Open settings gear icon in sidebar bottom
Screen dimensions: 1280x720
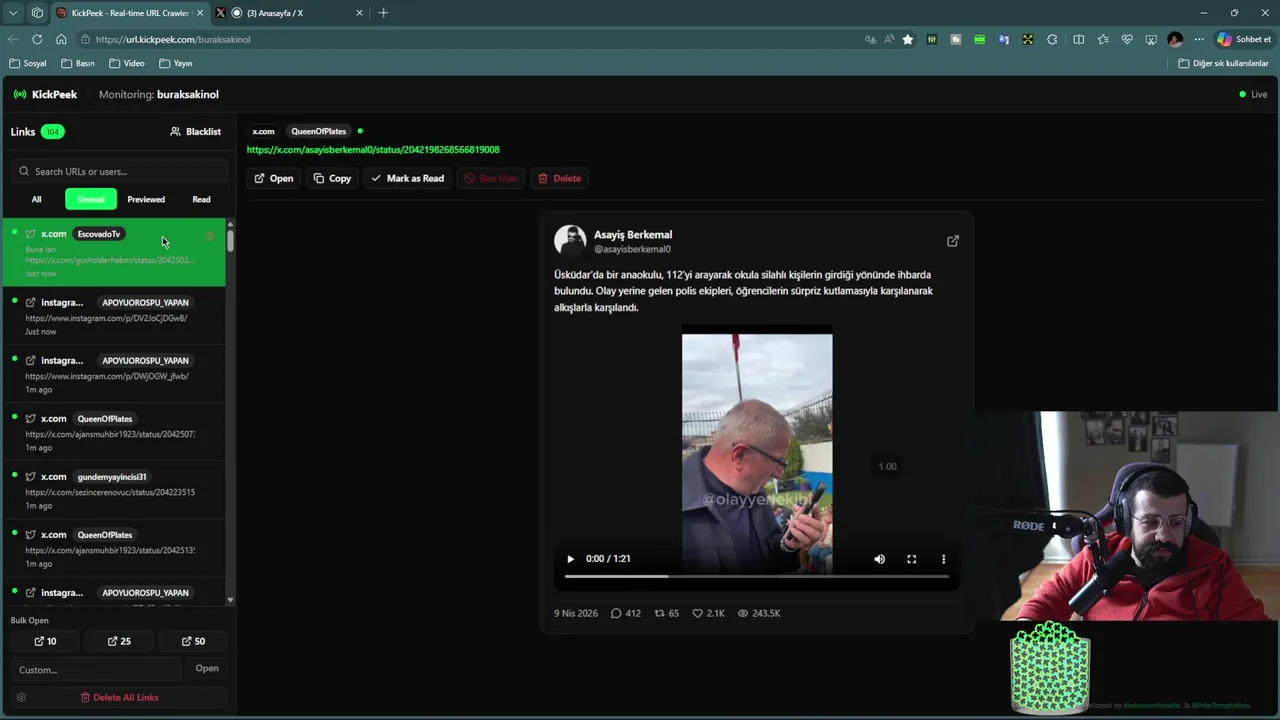[x=21, y=697]
